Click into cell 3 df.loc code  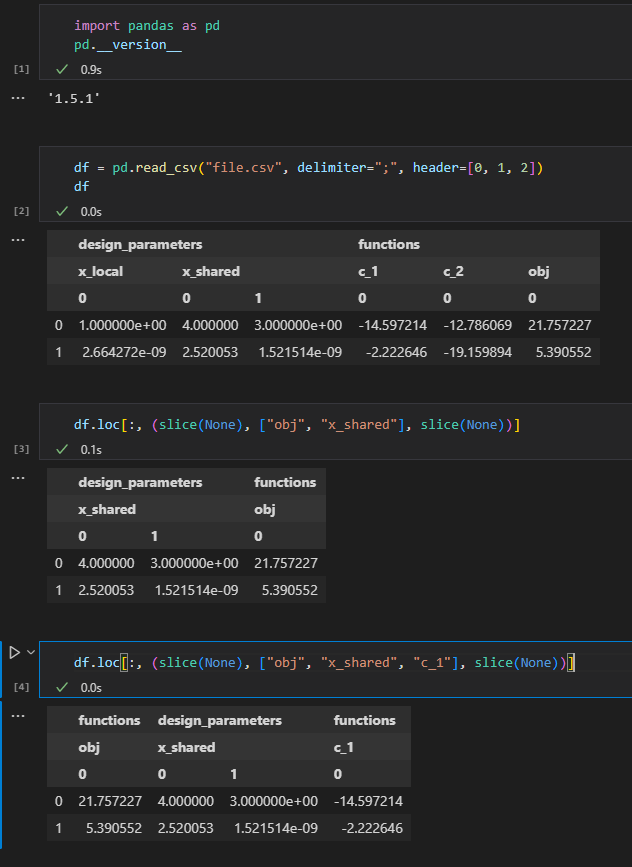click(297, 425)
